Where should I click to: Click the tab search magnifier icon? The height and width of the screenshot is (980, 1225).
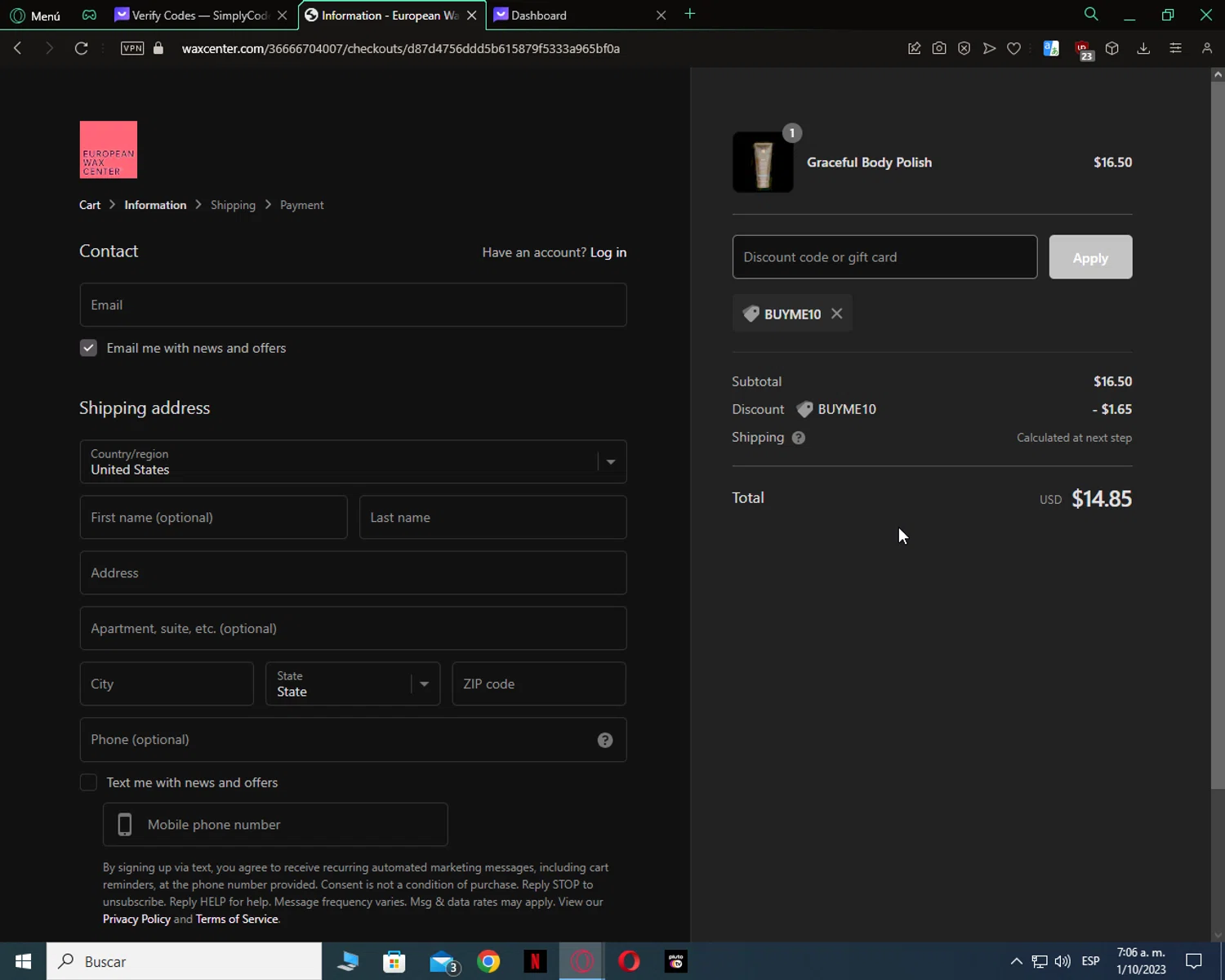(1091, 14)
